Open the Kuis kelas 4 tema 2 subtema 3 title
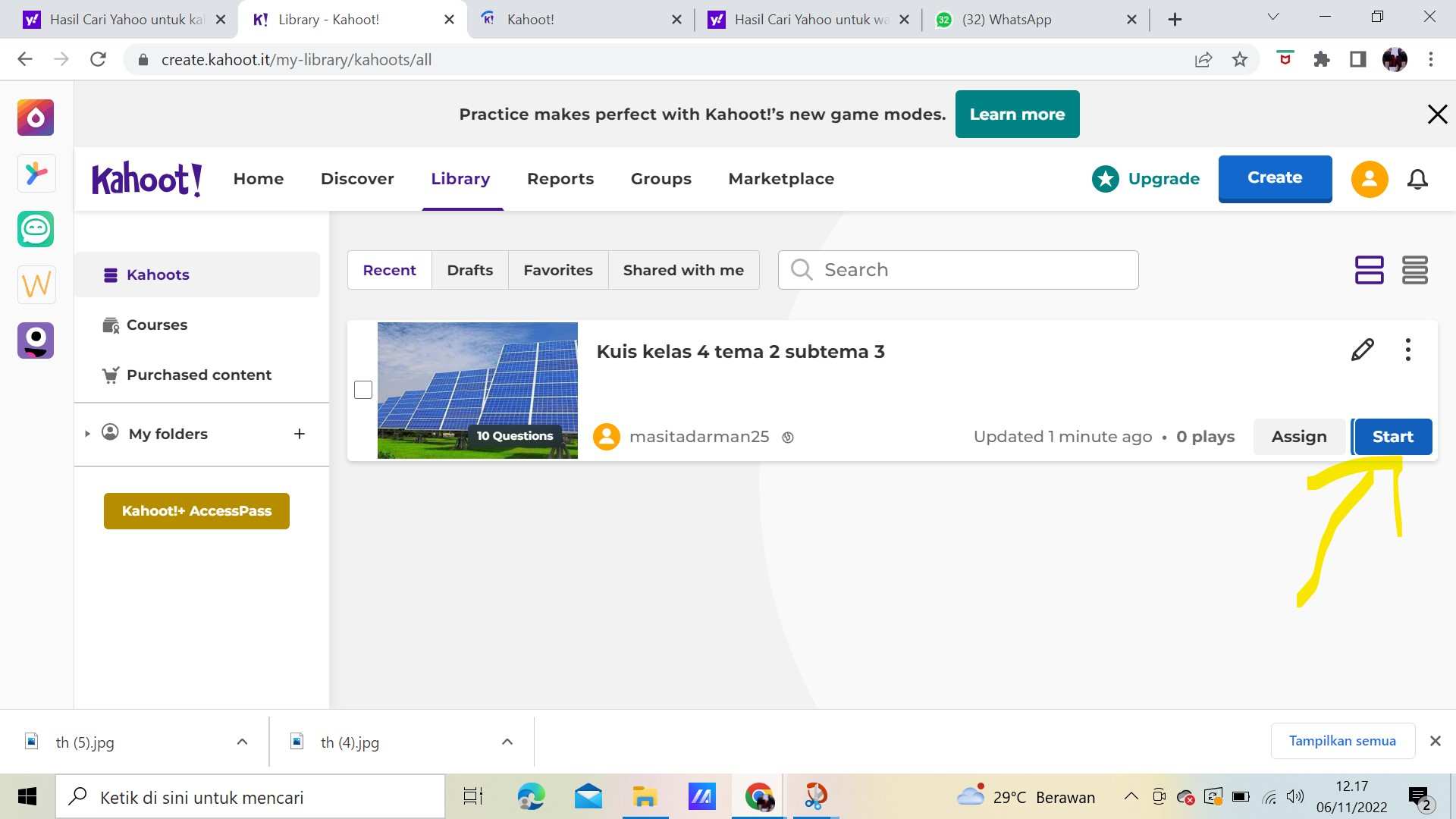The height and width of the screenshot is (819, 1456). [x=740, y=352]
